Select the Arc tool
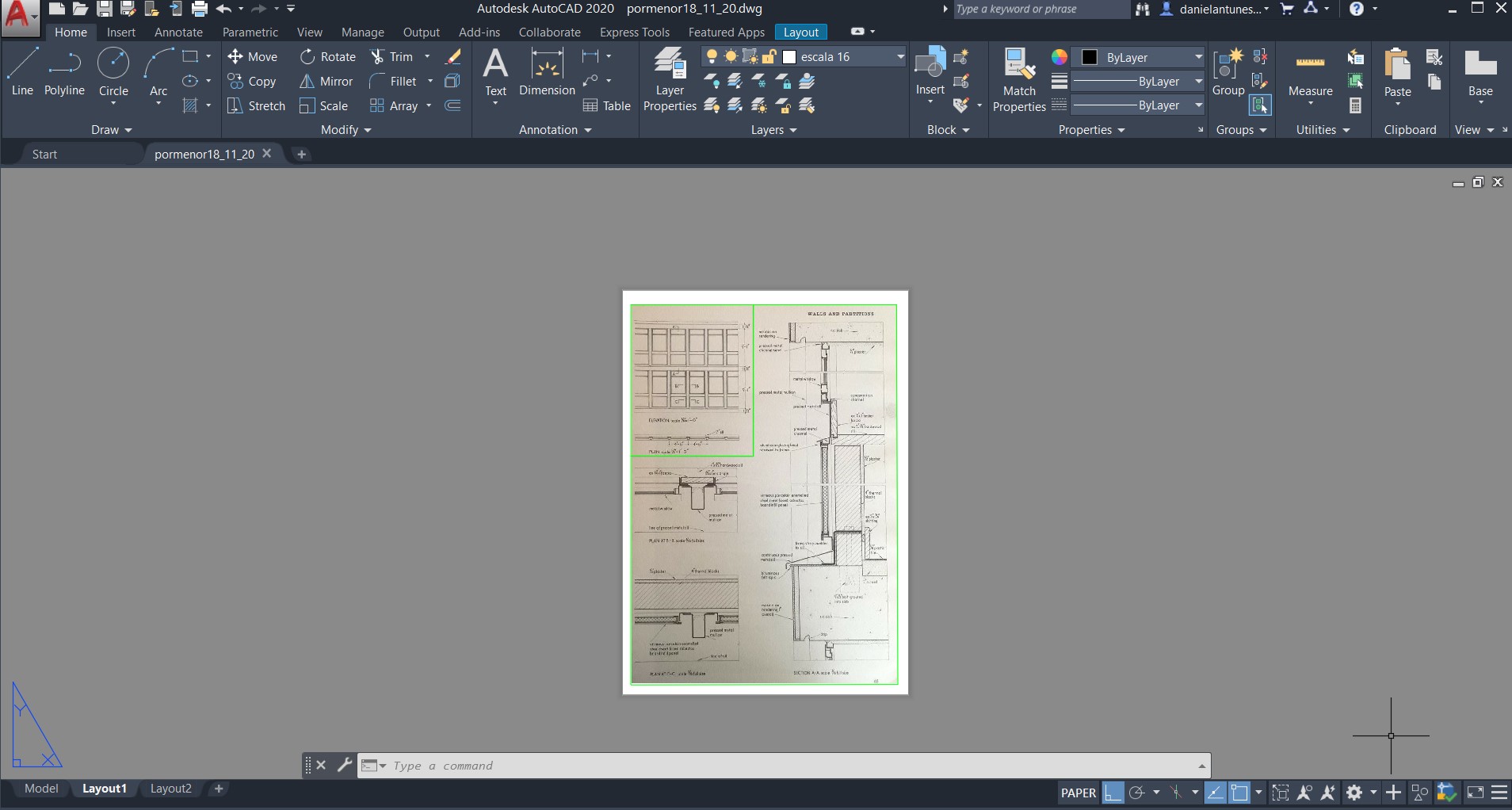1512x810 pixels. (158, 71)
